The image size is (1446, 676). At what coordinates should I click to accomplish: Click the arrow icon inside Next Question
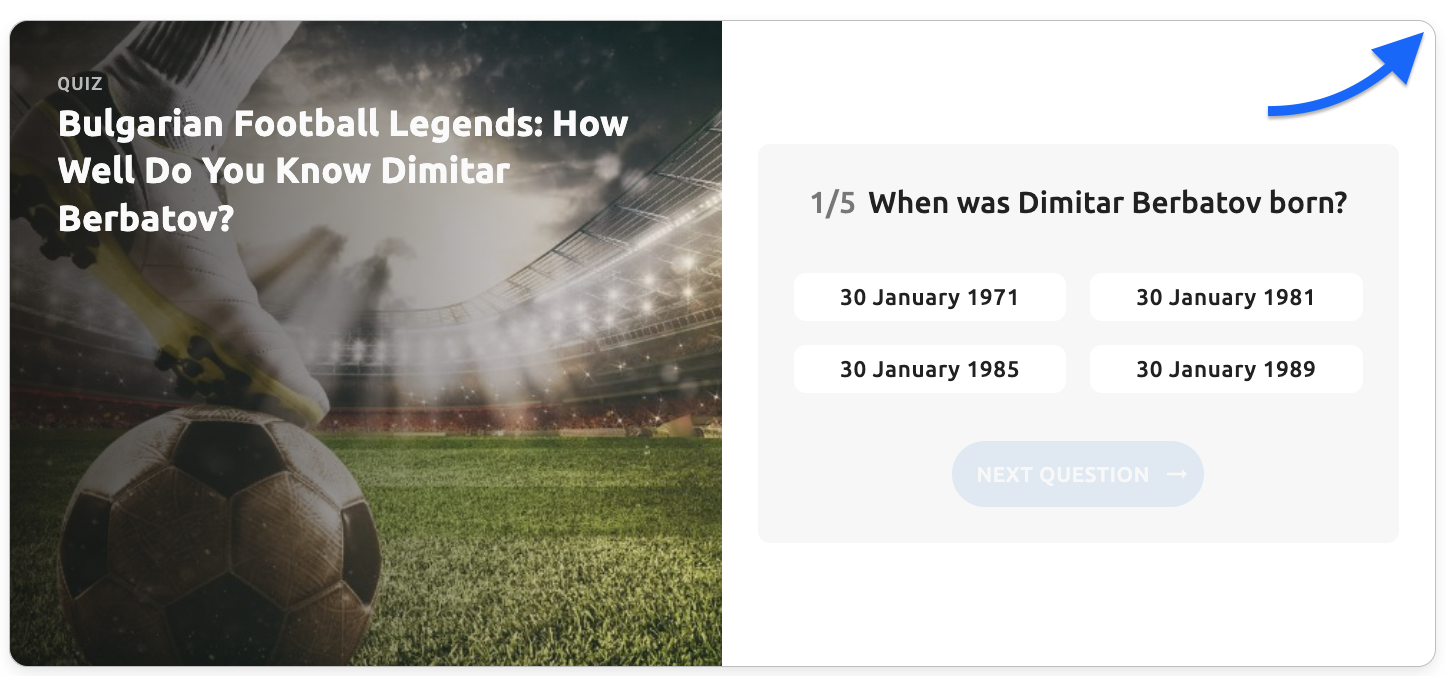1177,474
